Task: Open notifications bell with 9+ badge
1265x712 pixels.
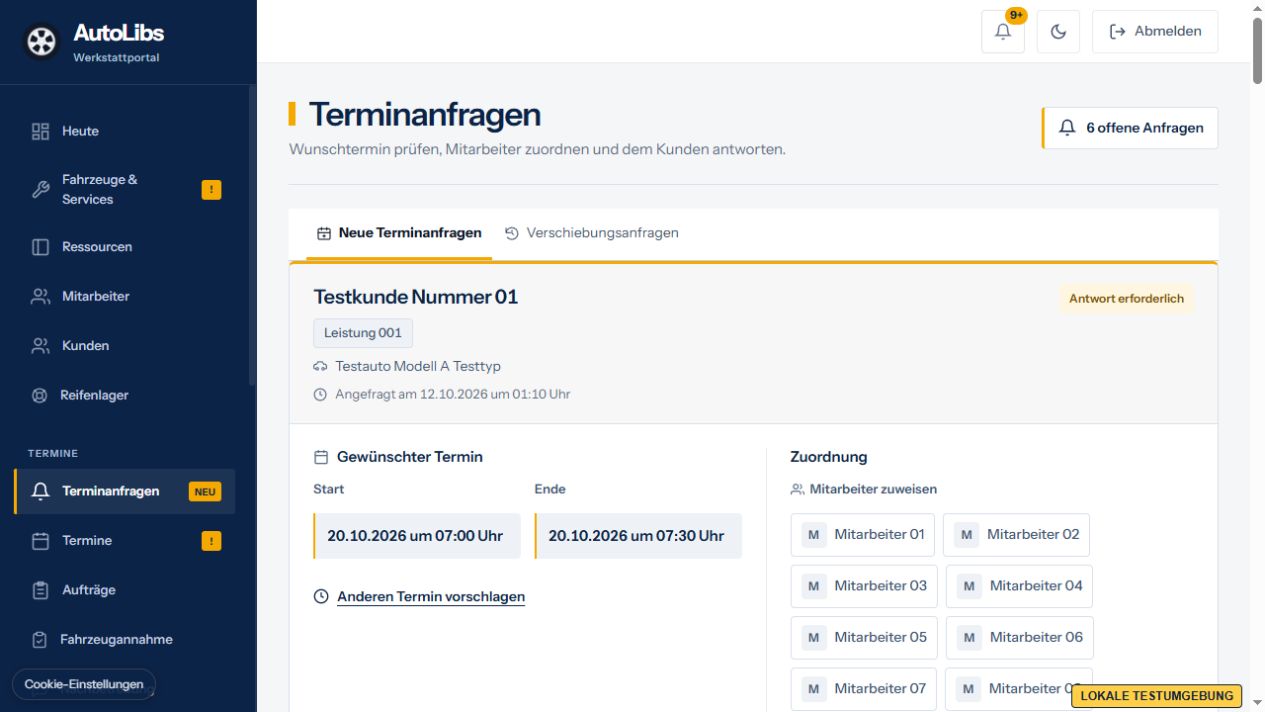Action: point(1003,31)
